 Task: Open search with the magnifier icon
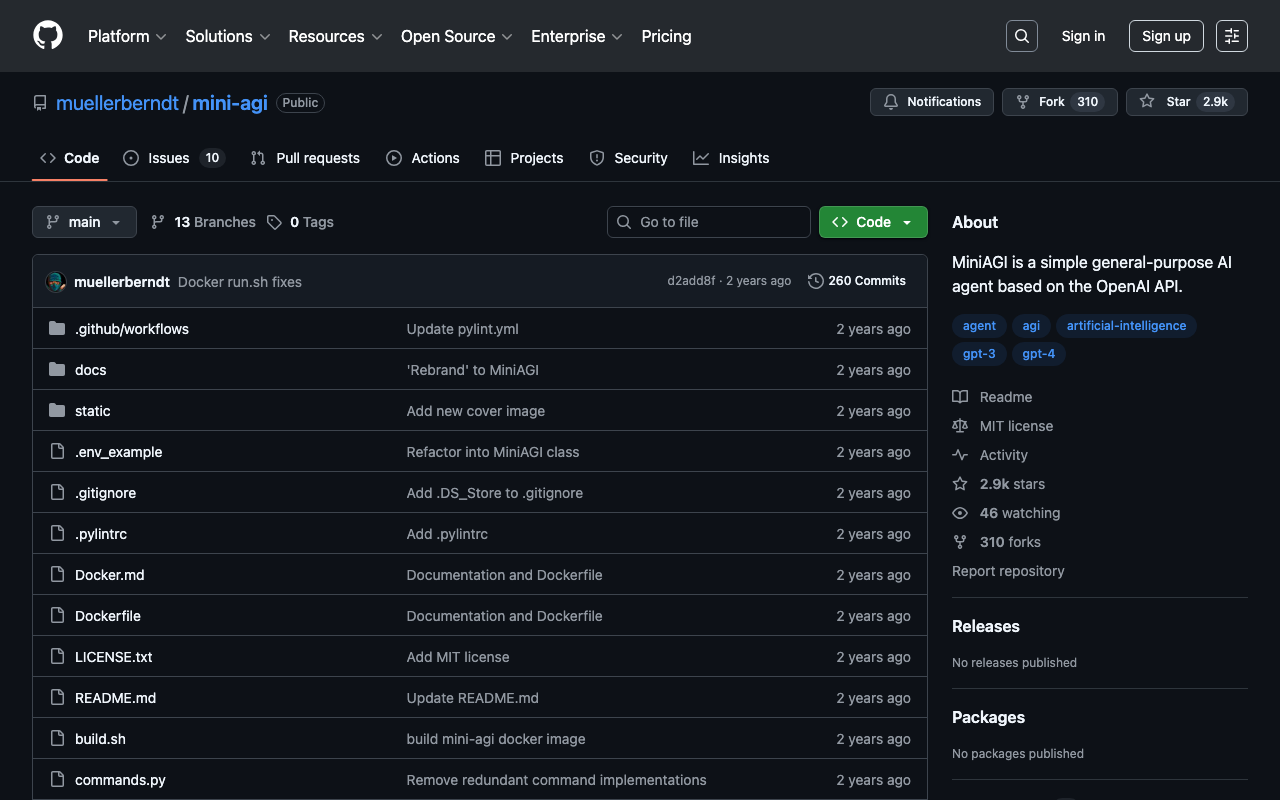pos(1021,36)
